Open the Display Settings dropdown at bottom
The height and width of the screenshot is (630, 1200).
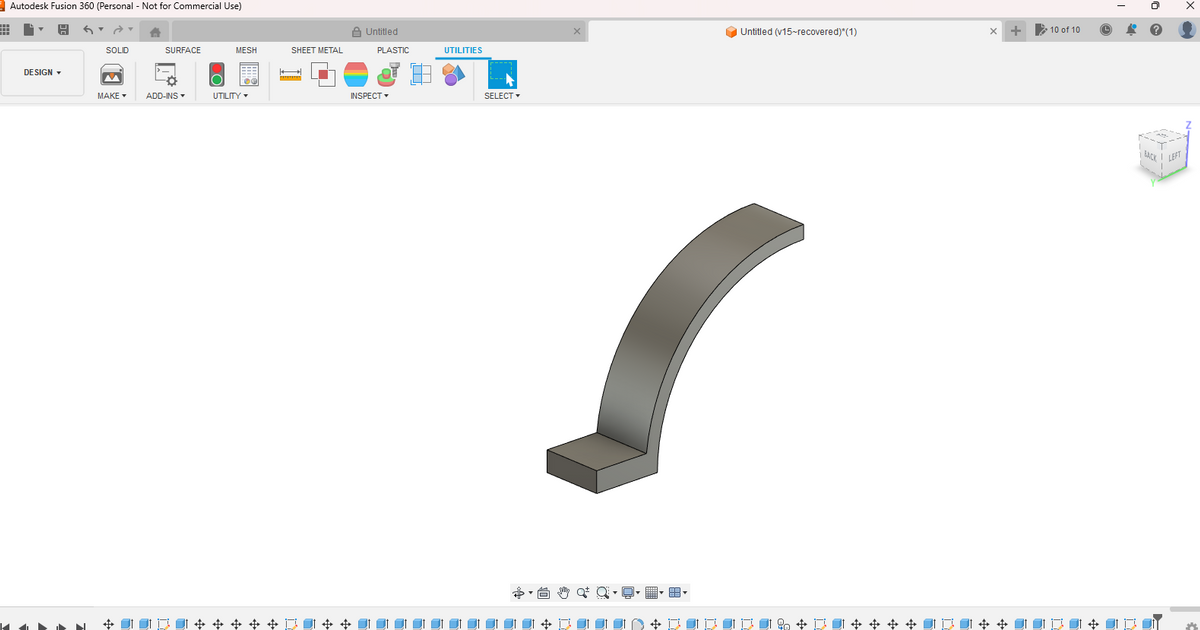tap(628, 592)
